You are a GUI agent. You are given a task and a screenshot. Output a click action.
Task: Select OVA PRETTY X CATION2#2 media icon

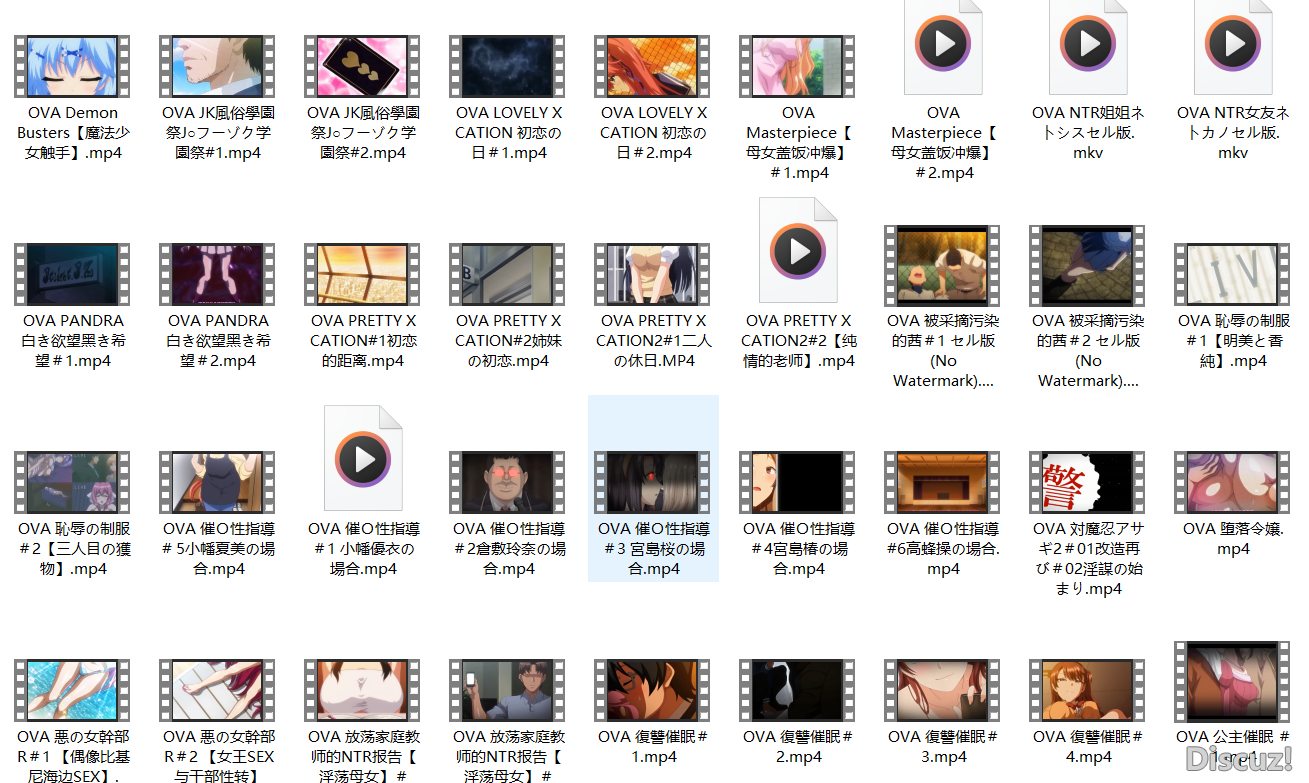point(798,251)
